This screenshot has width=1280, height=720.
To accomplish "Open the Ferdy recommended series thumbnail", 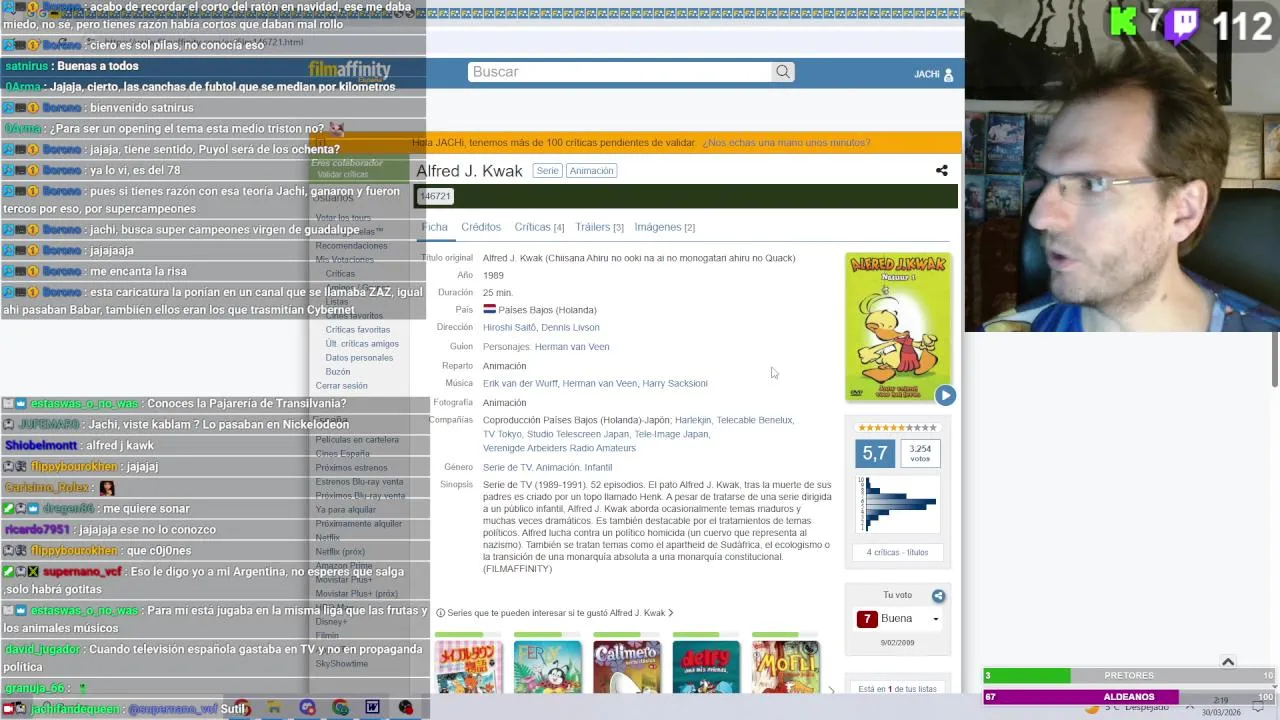I will click(x=547, y=667).
